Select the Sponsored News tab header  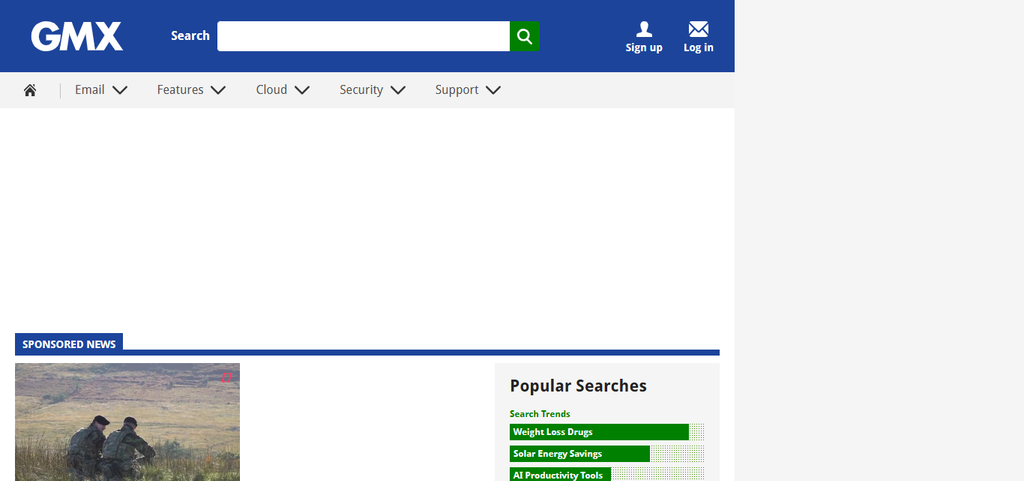coord(69,343)
